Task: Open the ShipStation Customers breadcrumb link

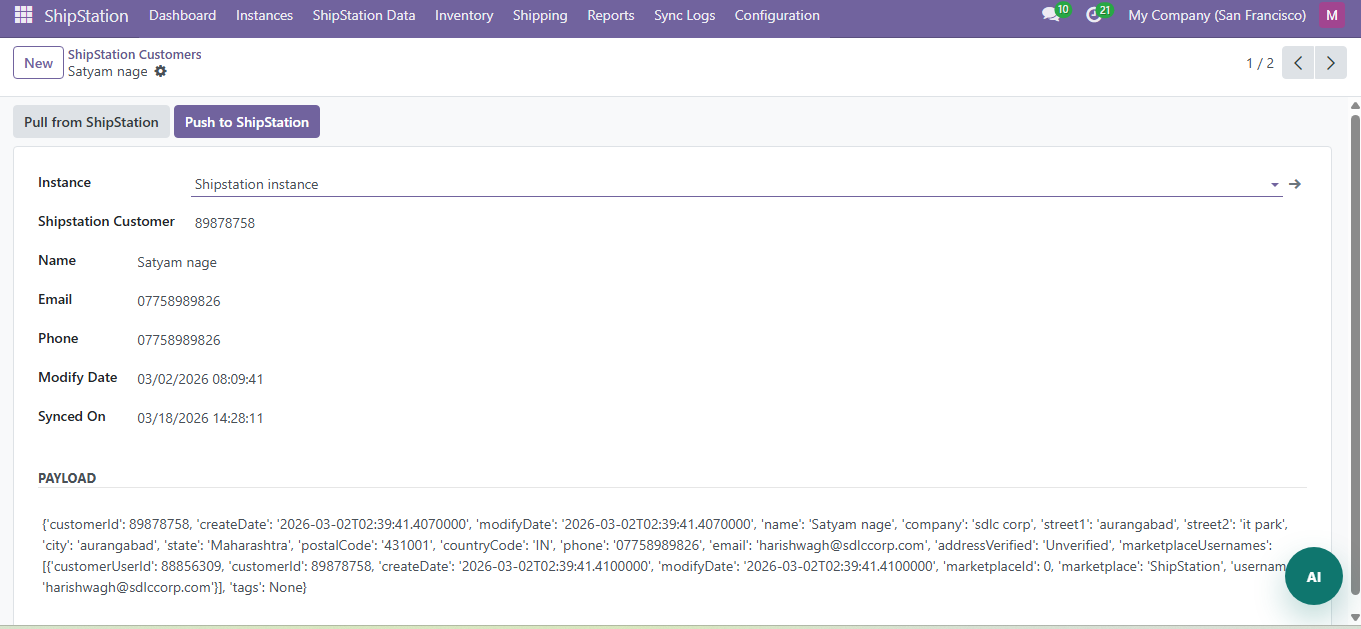Action: 134,55
